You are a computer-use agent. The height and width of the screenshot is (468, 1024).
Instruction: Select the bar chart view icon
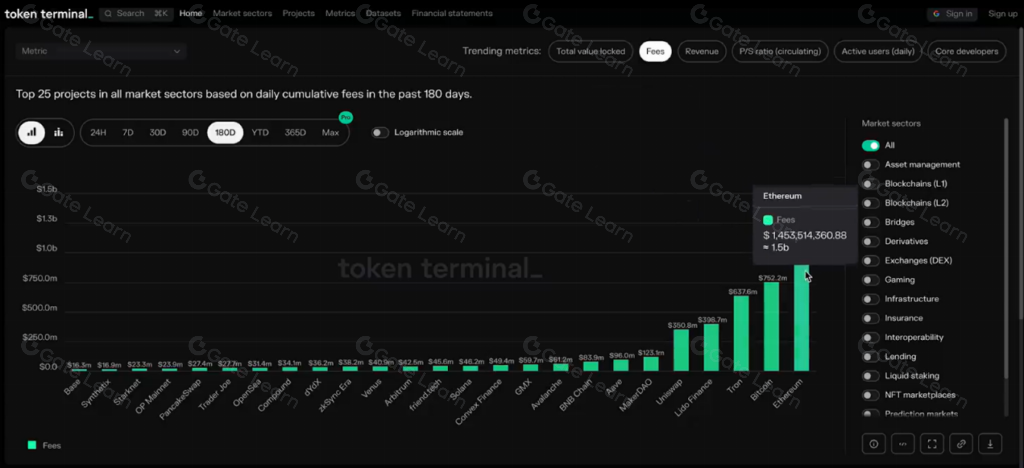[x=32, y=132]
